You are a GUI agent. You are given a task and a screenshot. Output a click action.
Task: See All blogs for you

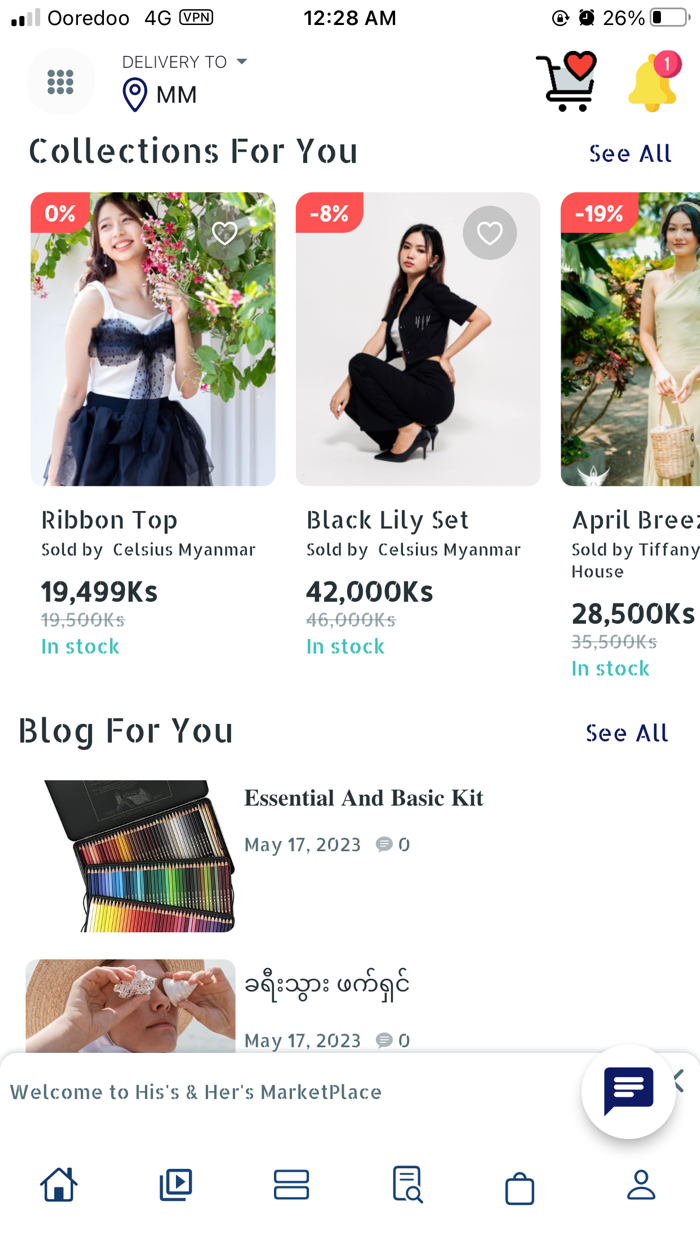627,733
